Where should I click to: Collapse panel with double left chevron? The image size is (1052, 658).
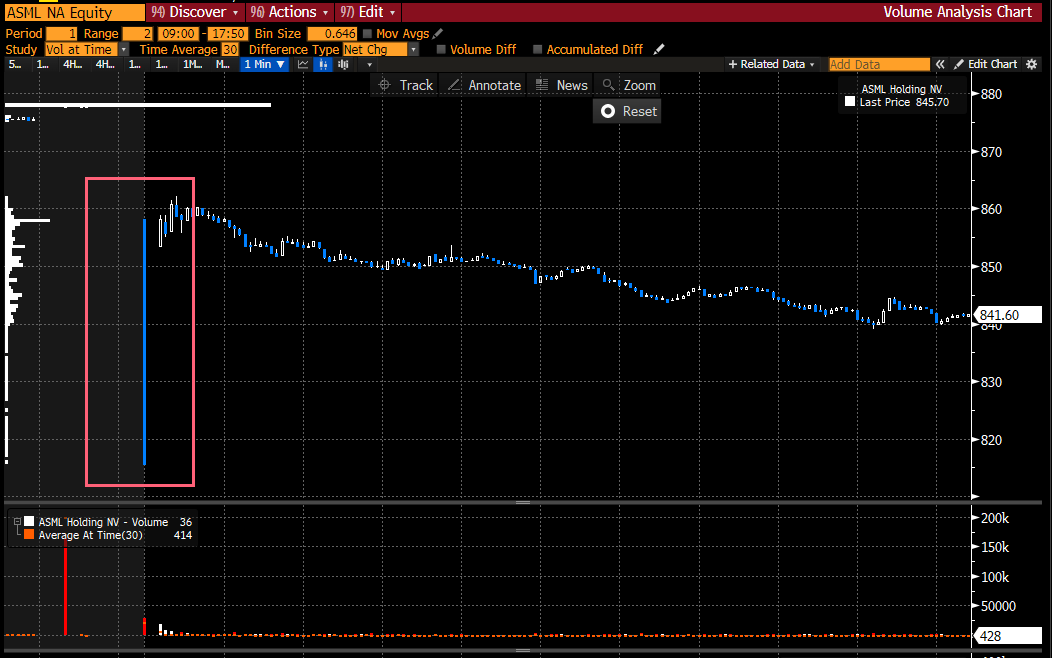pos(941,64)
